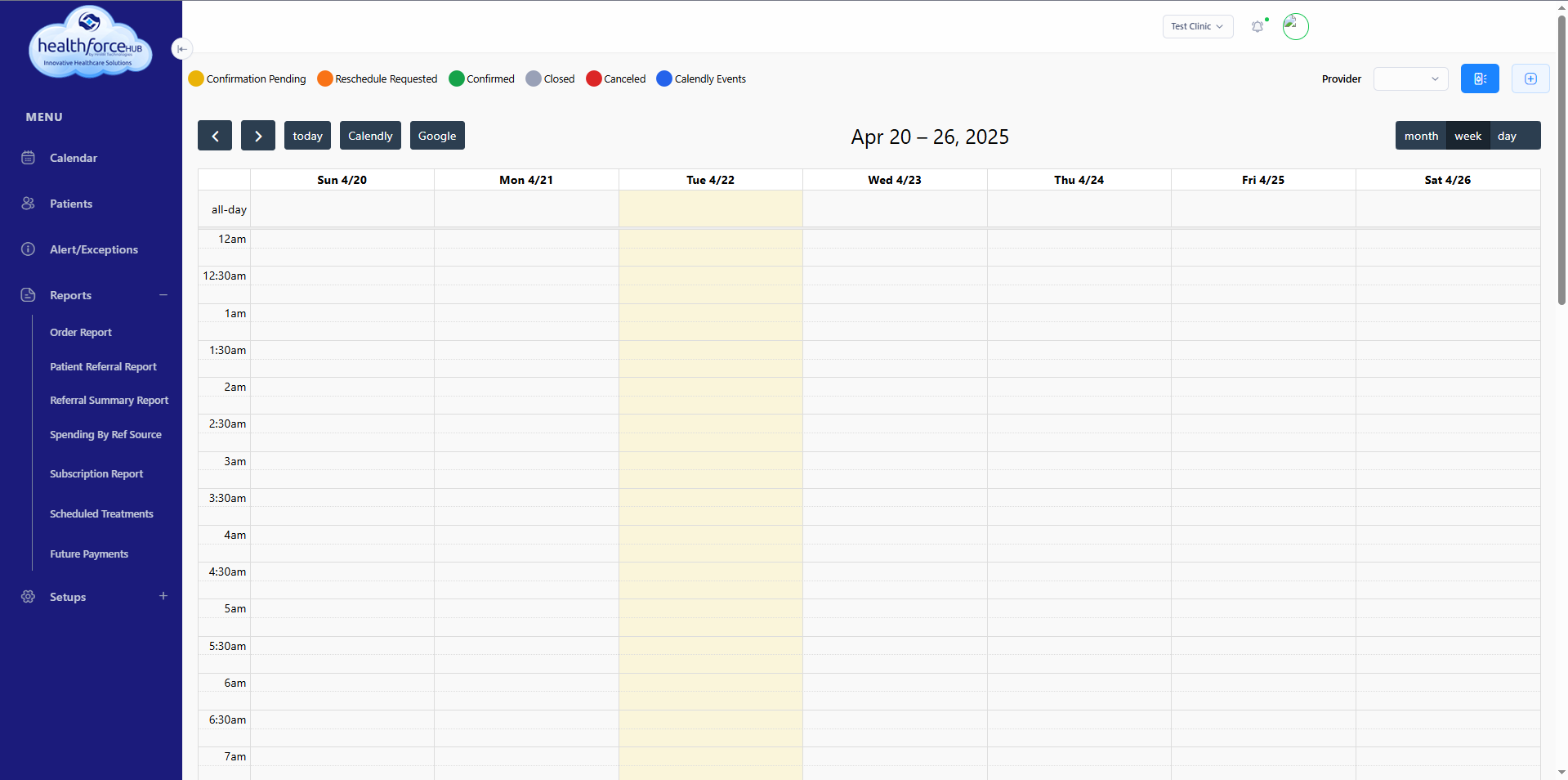Toggle the Confirmed status filter
The height and width of the screenshot is (780, 1568).
tap(457, 78)
